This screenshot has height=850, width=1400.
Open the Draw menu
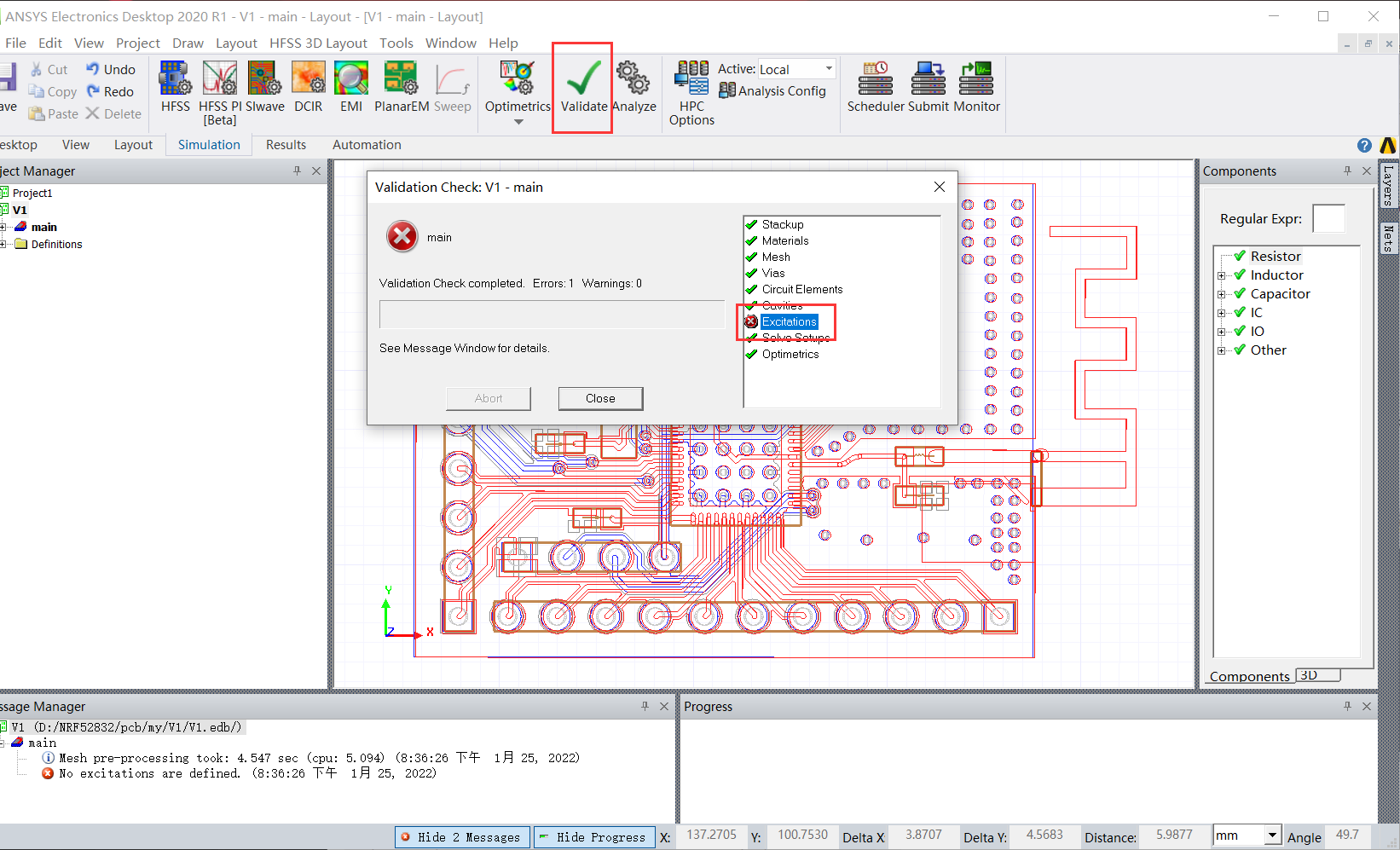pos(188,43)
